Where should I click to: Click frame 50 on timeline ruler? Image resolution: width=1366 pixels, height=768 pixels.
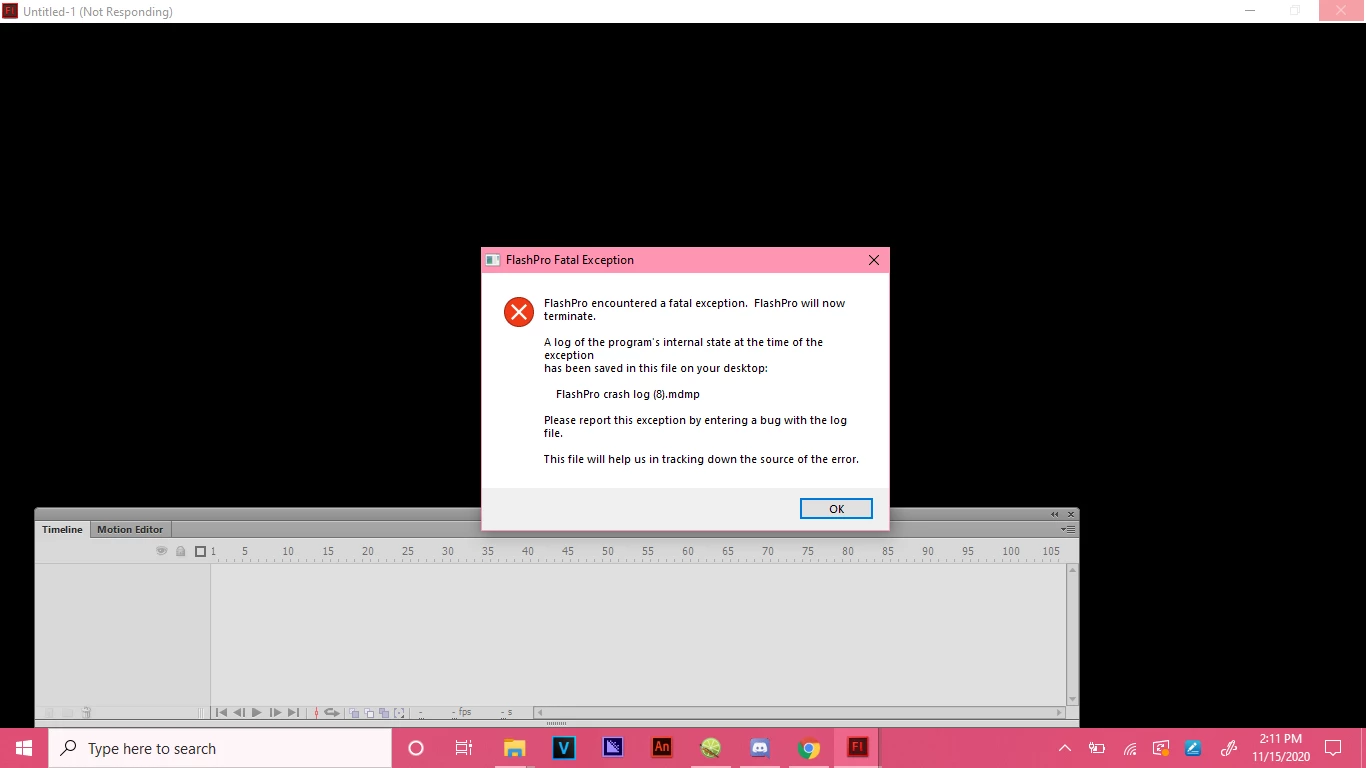pos(608,551)
